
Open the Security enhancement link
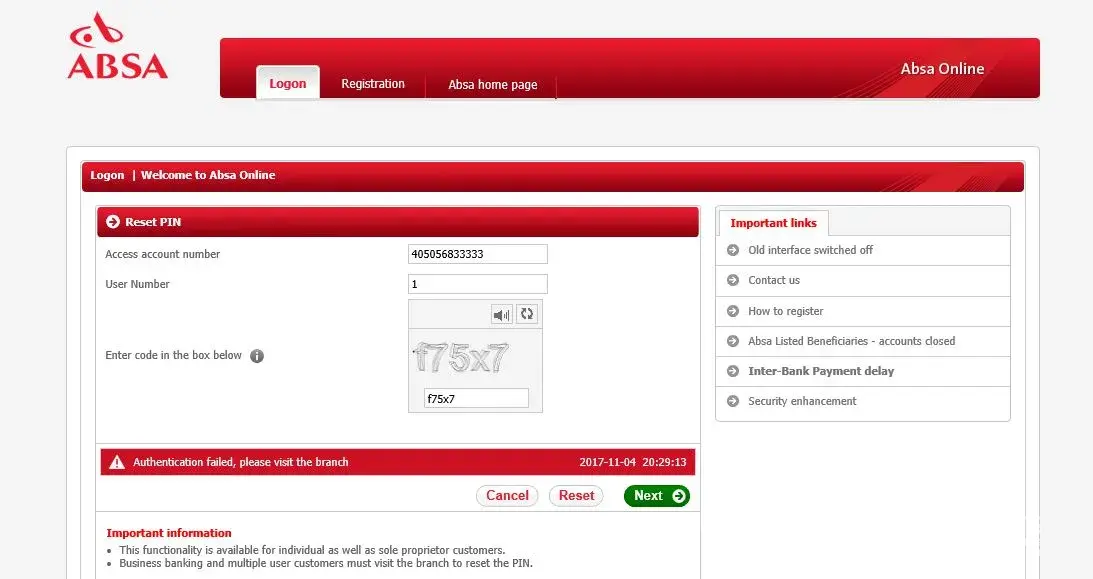click(802, 401)
